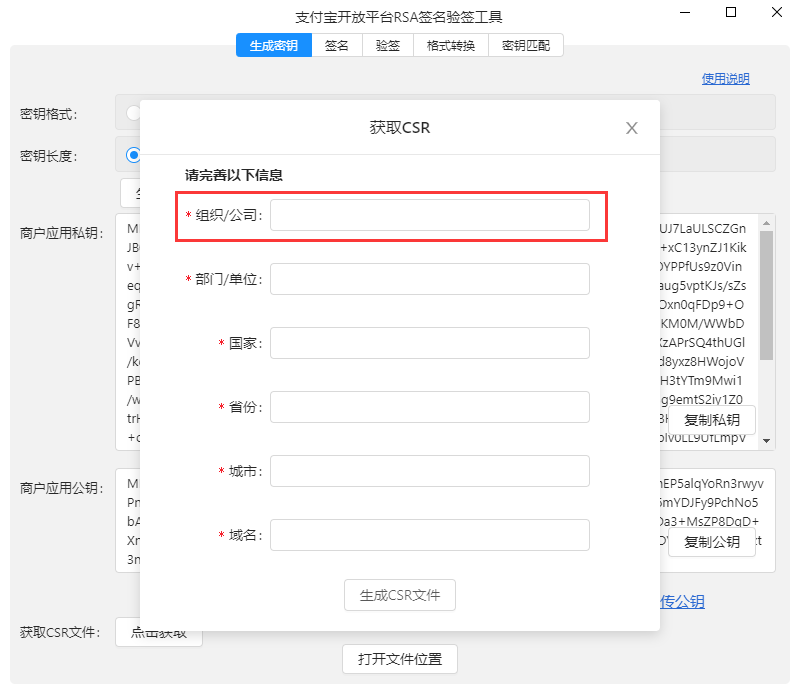
Task: Click the scrollbar down arrow in private key box
Action: click(767, 440)
